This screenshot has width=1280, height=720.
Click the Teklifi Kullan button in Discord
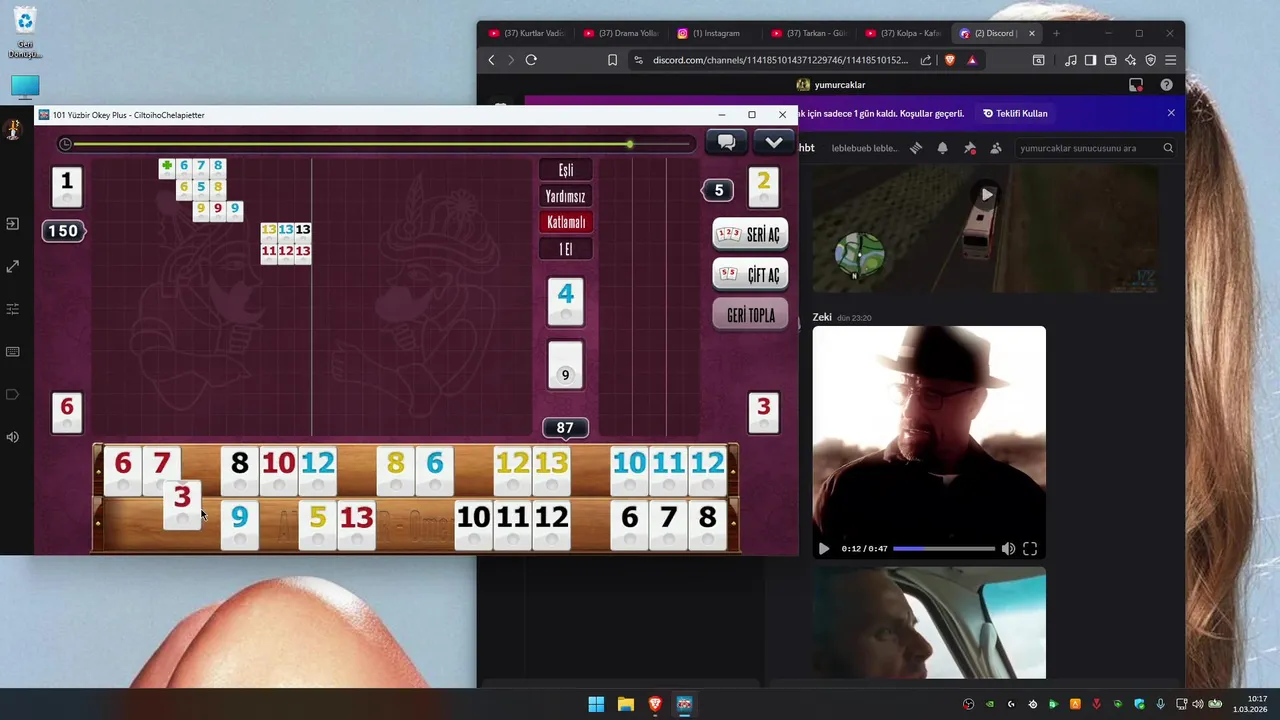point(1015,113)
